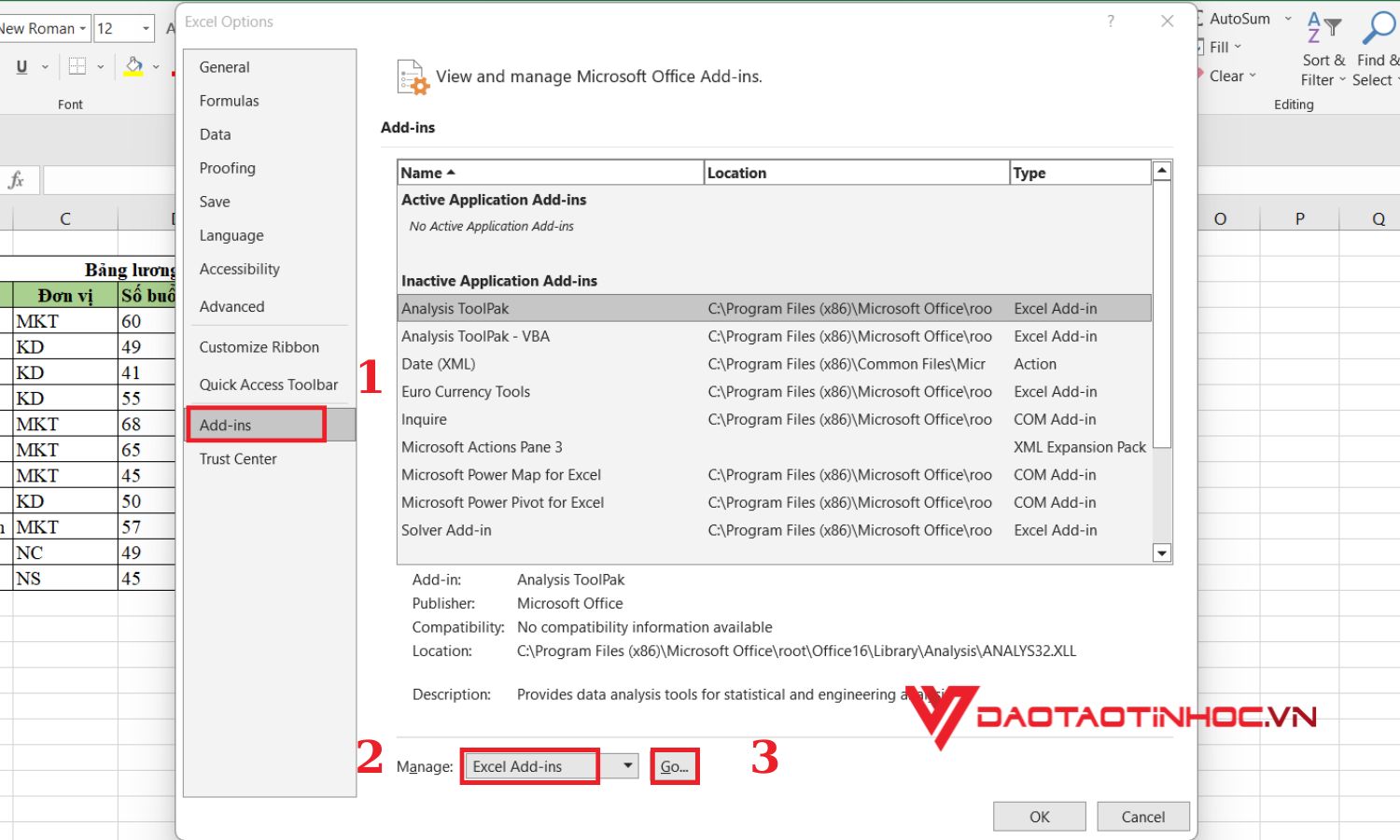1400x840 pixels.
Task: Click the Underline icon in the Font group
Action: pyautogui.click(x=21, y=67)
